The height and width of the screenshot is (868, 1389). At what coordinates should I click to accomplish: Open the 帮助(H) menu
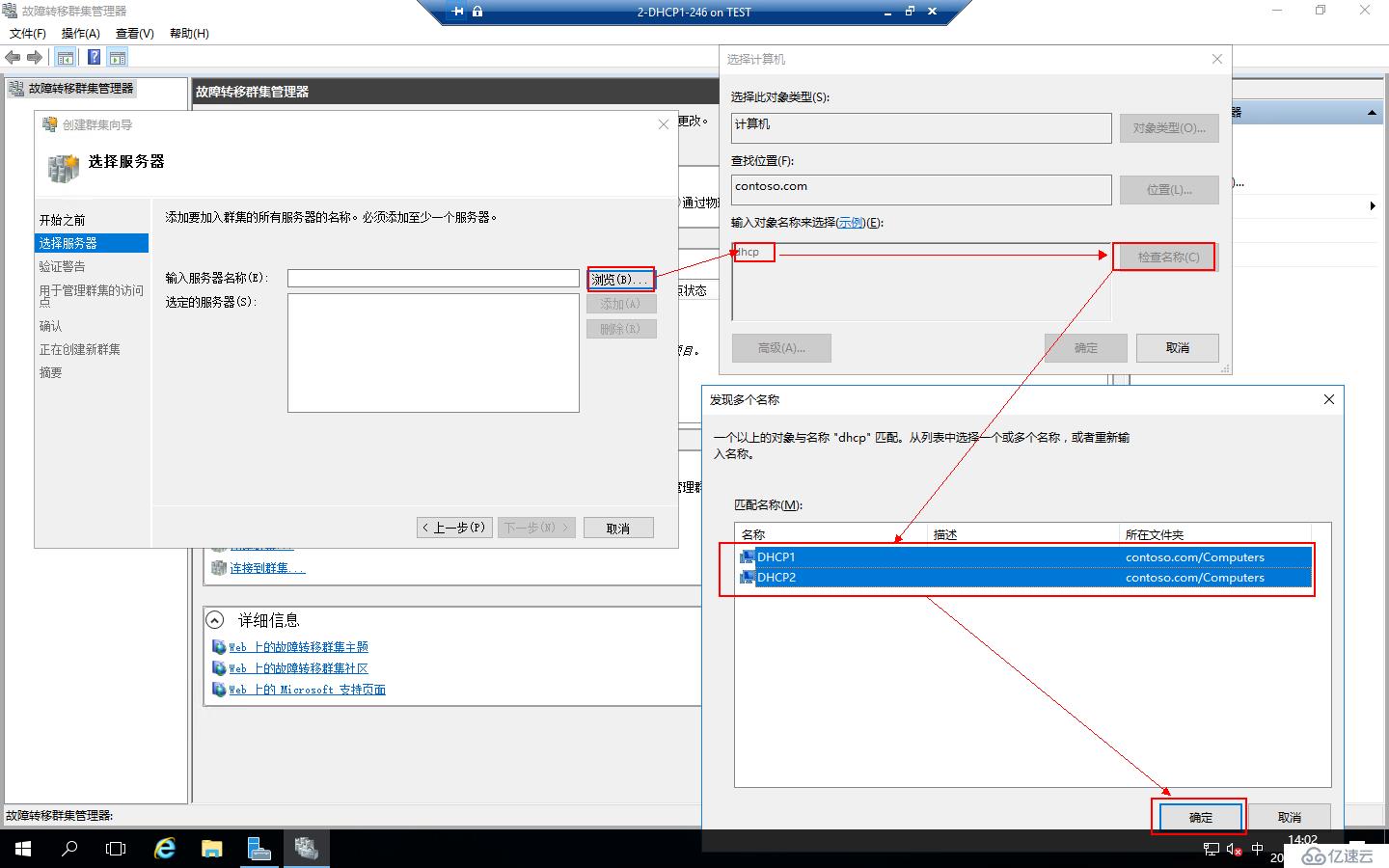189,33
